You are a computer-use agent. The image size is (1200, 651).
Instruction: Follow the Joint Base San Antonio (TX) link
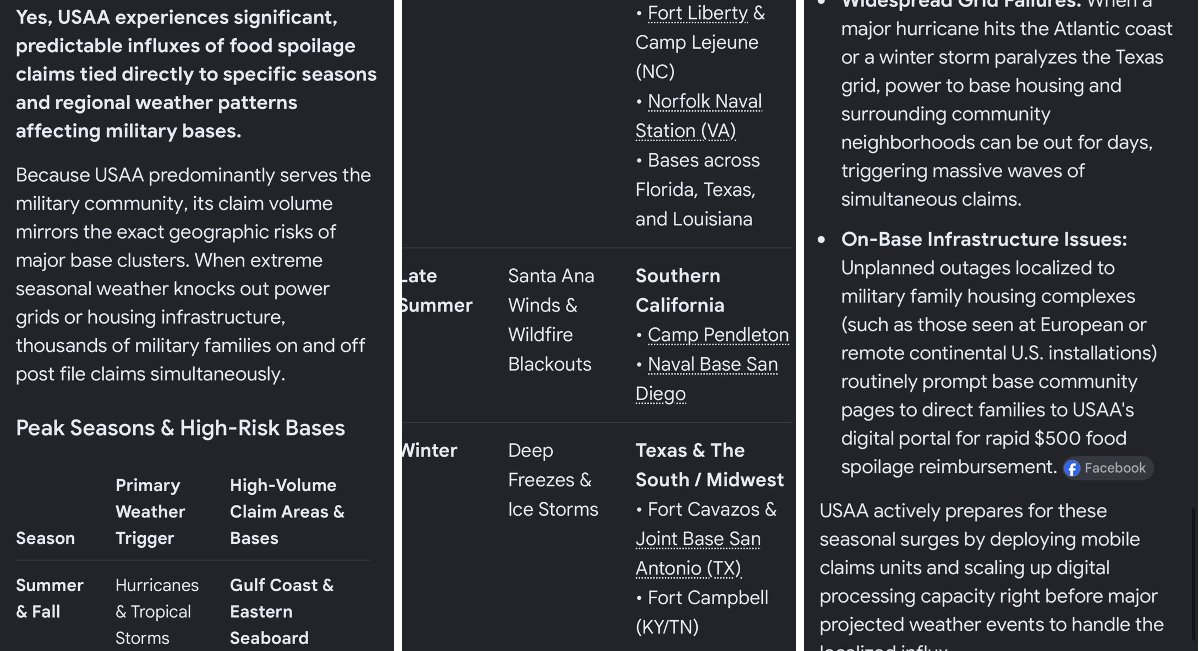698,553
